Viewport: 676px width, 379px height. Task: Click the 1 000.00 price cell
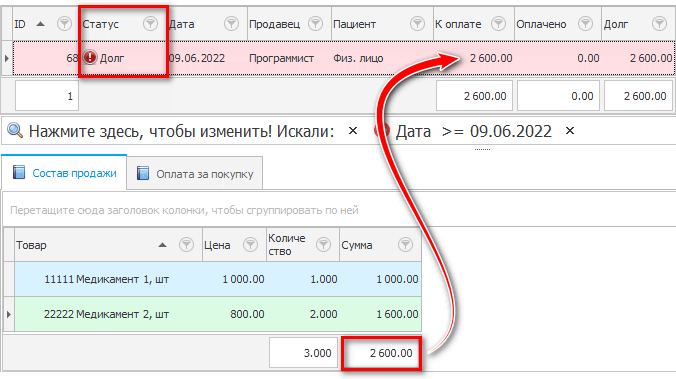pos(235,279)
